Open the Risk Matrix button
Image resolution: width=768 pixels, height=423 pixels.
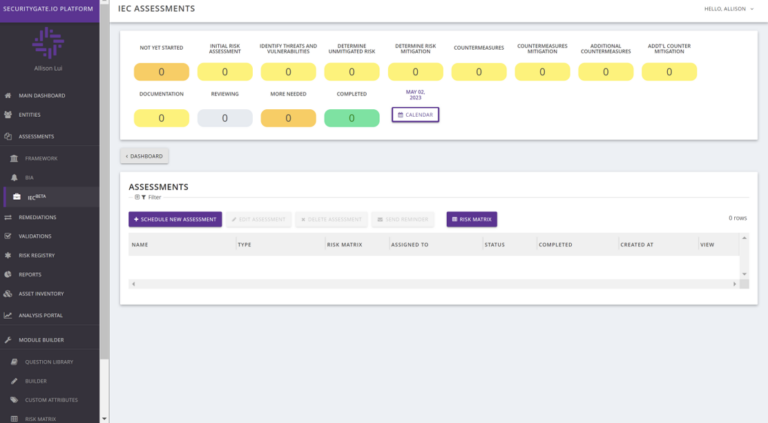pos(472,219)
